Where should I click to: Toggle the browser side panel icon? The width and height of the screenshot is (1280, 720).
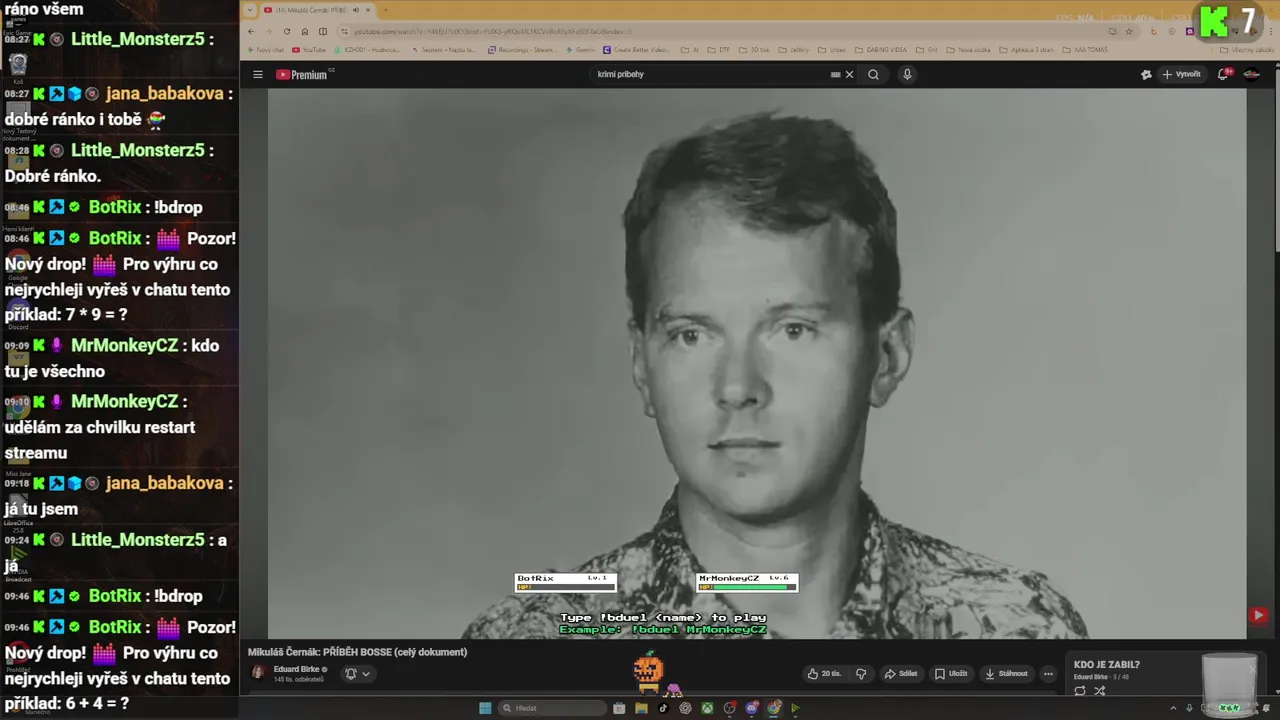pos(322,31)
